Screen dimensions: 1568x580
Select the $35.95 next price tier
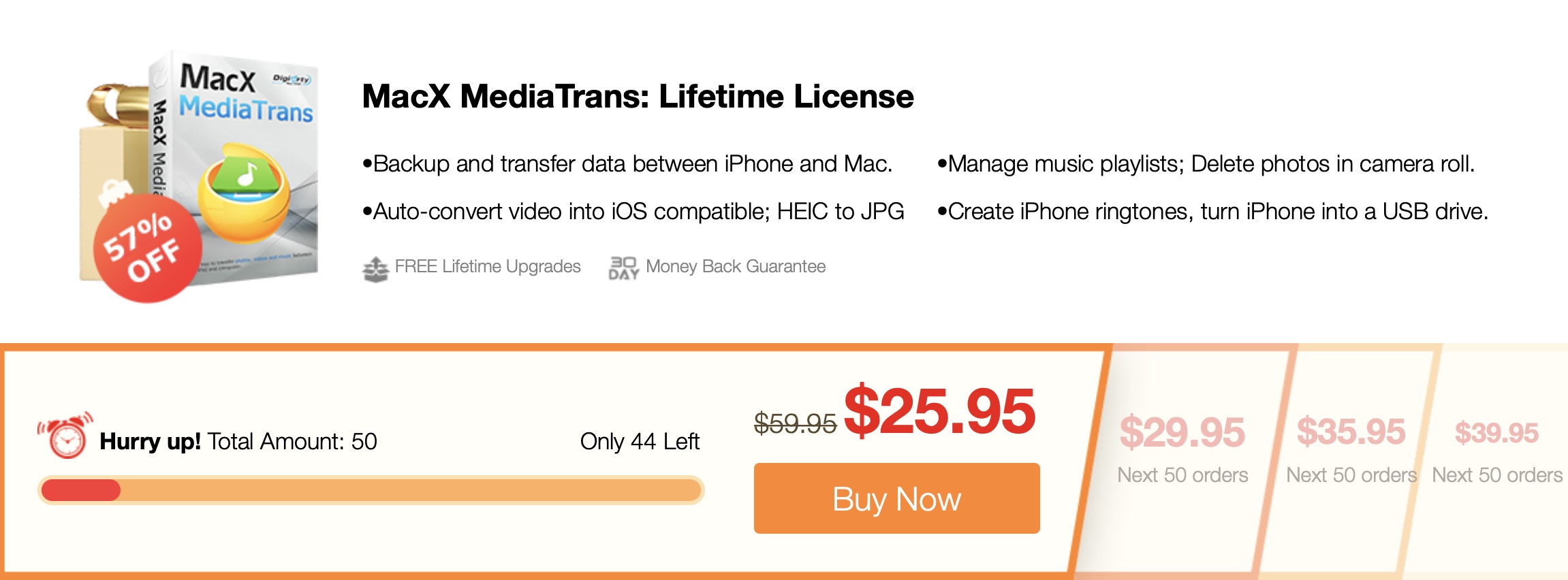1351,432
